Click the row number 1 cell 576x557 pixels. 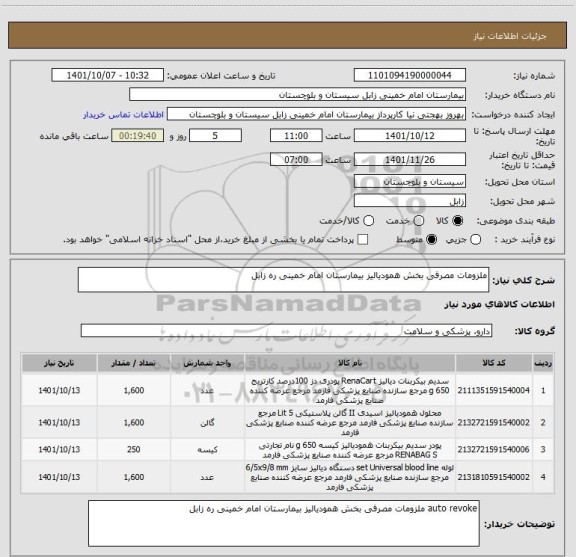tap(543, 390)
